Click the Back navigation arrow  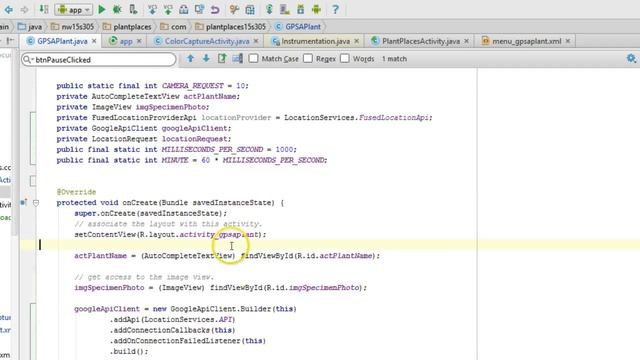click(8, 9)
